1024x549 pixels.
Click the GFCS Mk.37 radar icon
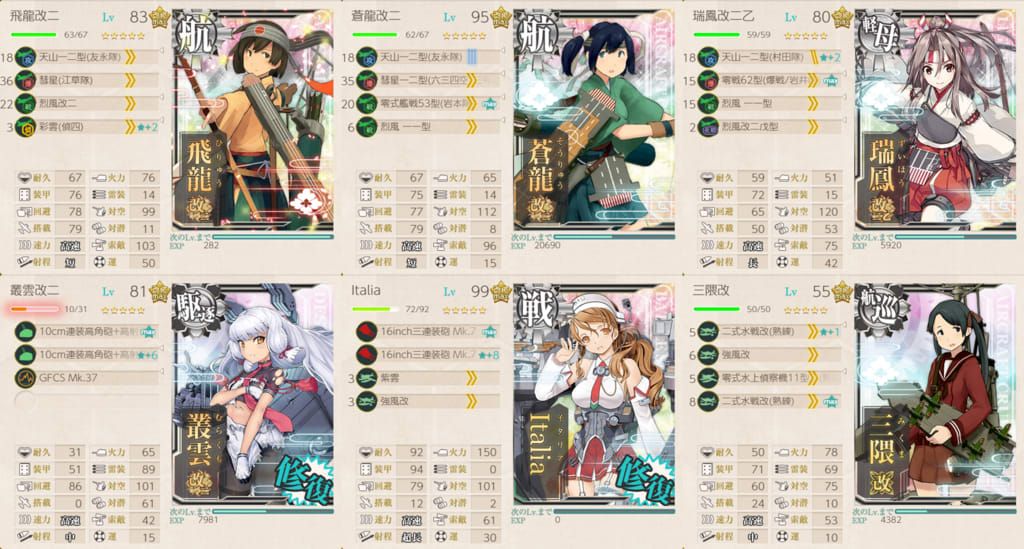[x=25, y=378]
